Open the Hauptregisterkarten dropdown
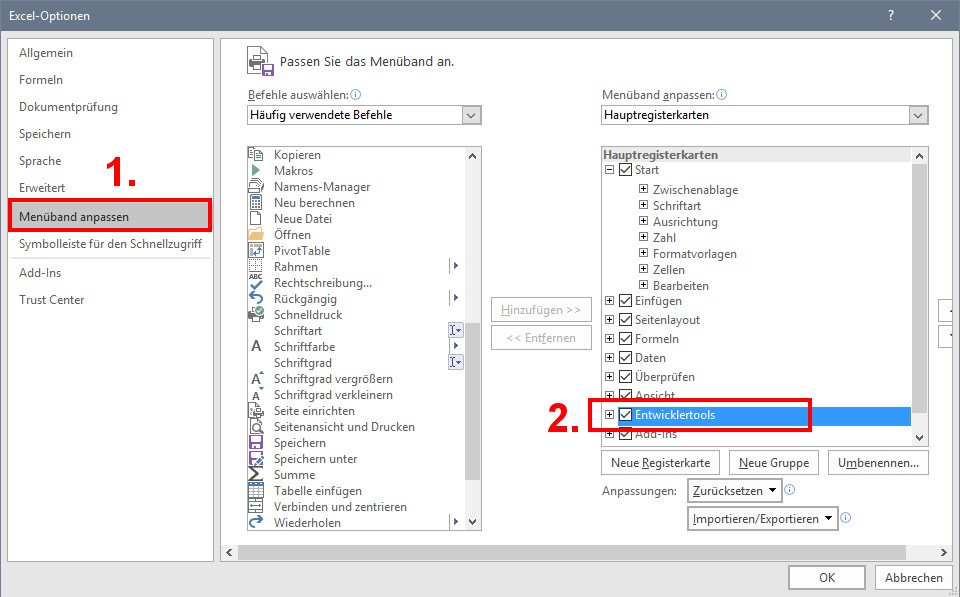 coord(918,115)
